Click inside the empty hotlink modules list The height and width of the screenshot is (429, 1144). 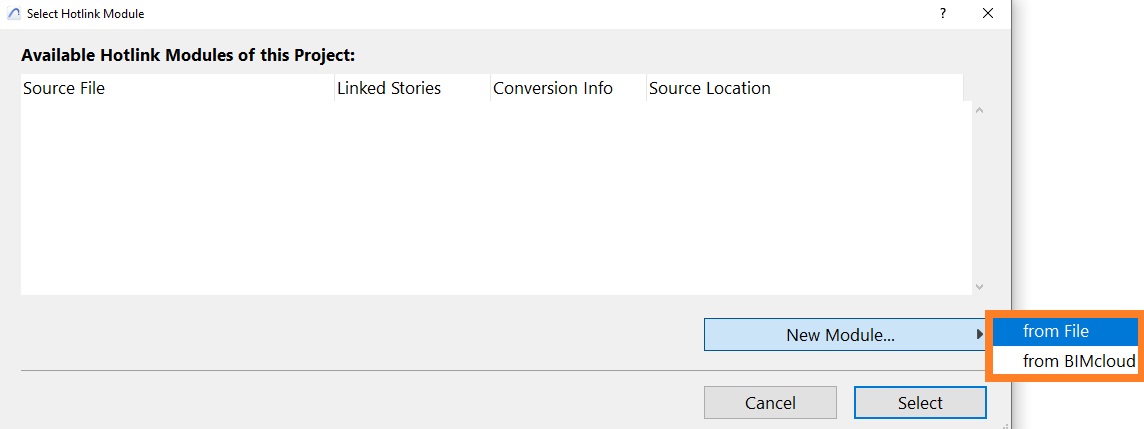496,198
